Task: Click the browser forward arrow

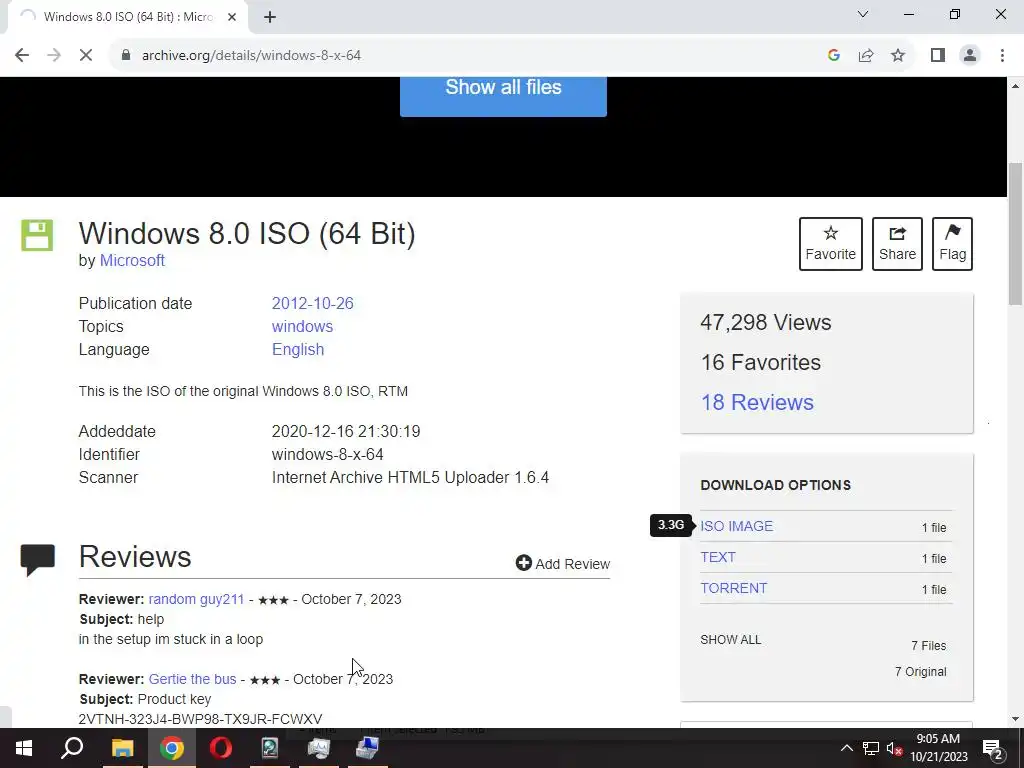Action: [54, 56]
